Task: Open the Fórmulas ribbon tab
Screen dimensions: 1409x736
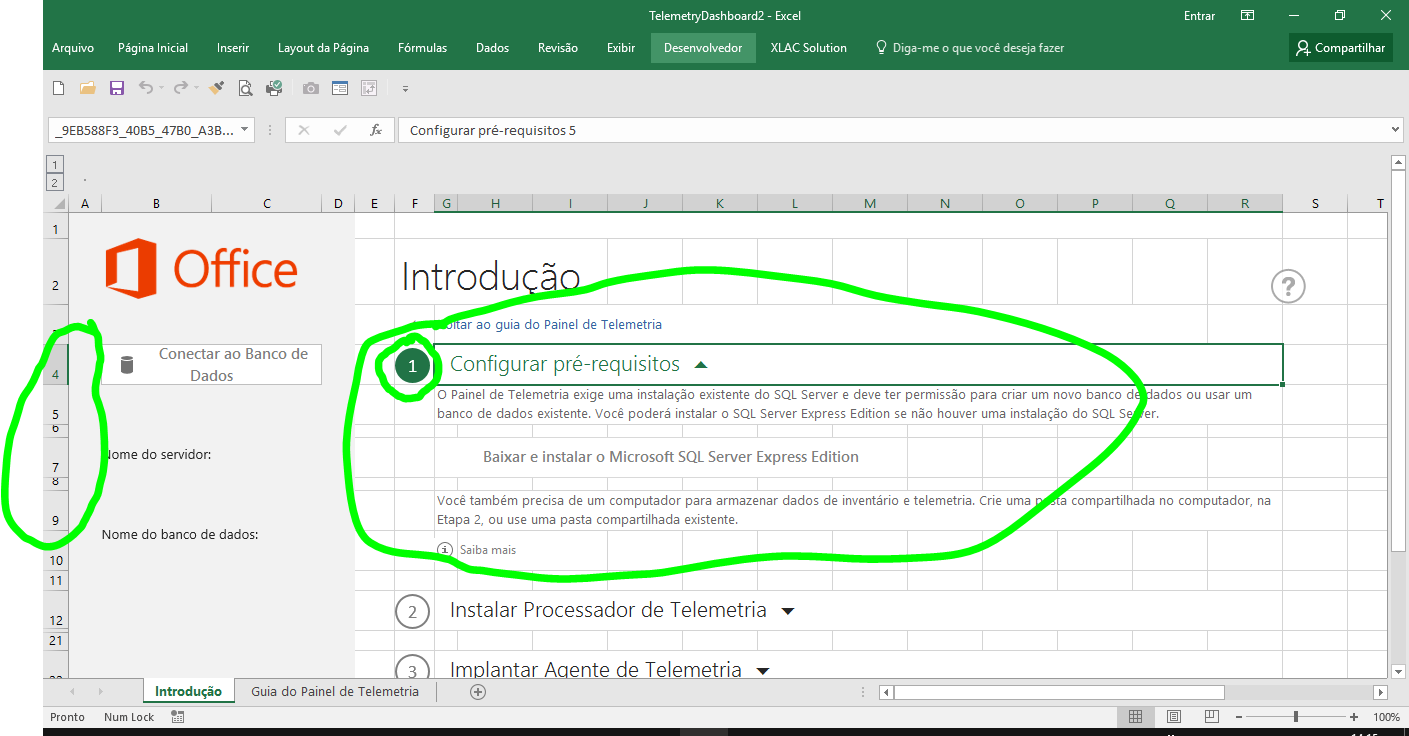Action: pos(422,47)
